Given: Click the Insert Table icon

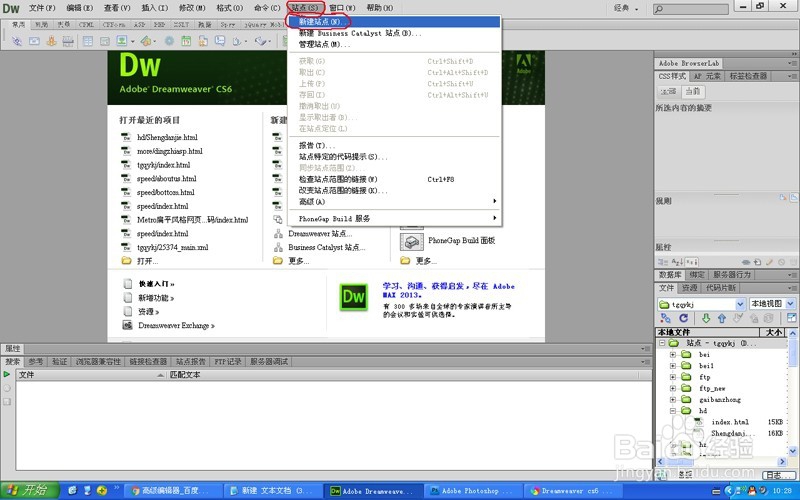Looking at the screenshot, I should tap(88, 41).
